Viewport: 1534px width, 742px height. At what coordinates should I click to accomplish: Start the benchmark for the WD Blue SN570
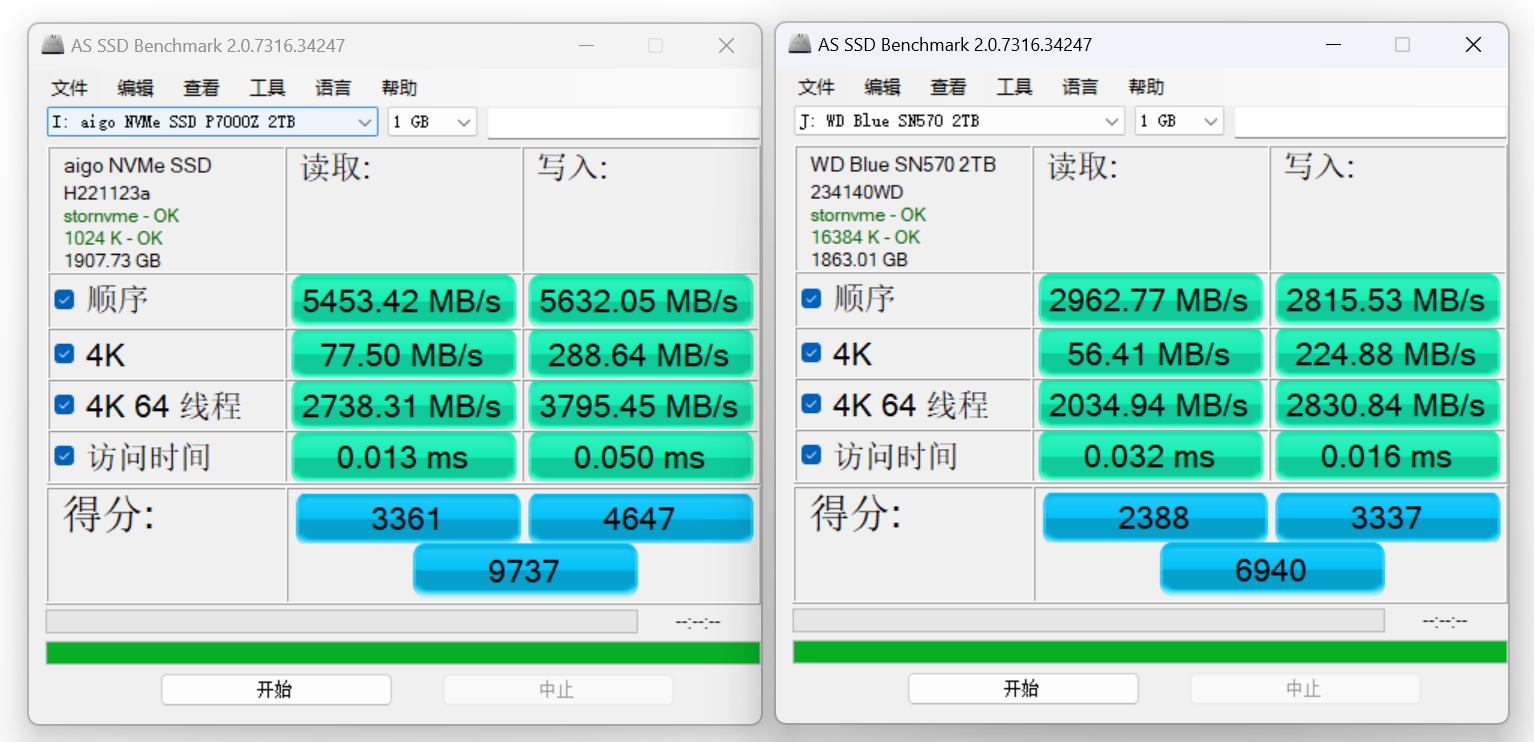(x=1022, y=688)
